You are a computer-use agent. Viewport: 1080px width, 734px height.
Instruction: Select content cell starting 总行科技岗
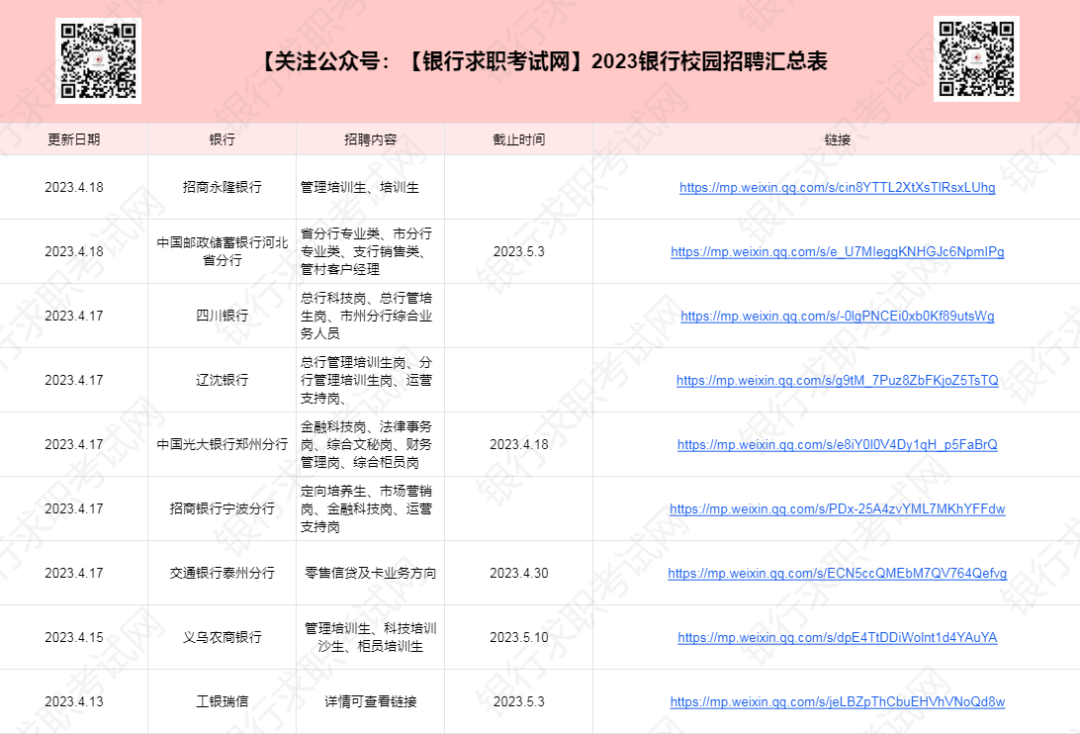tap(370, 315)
